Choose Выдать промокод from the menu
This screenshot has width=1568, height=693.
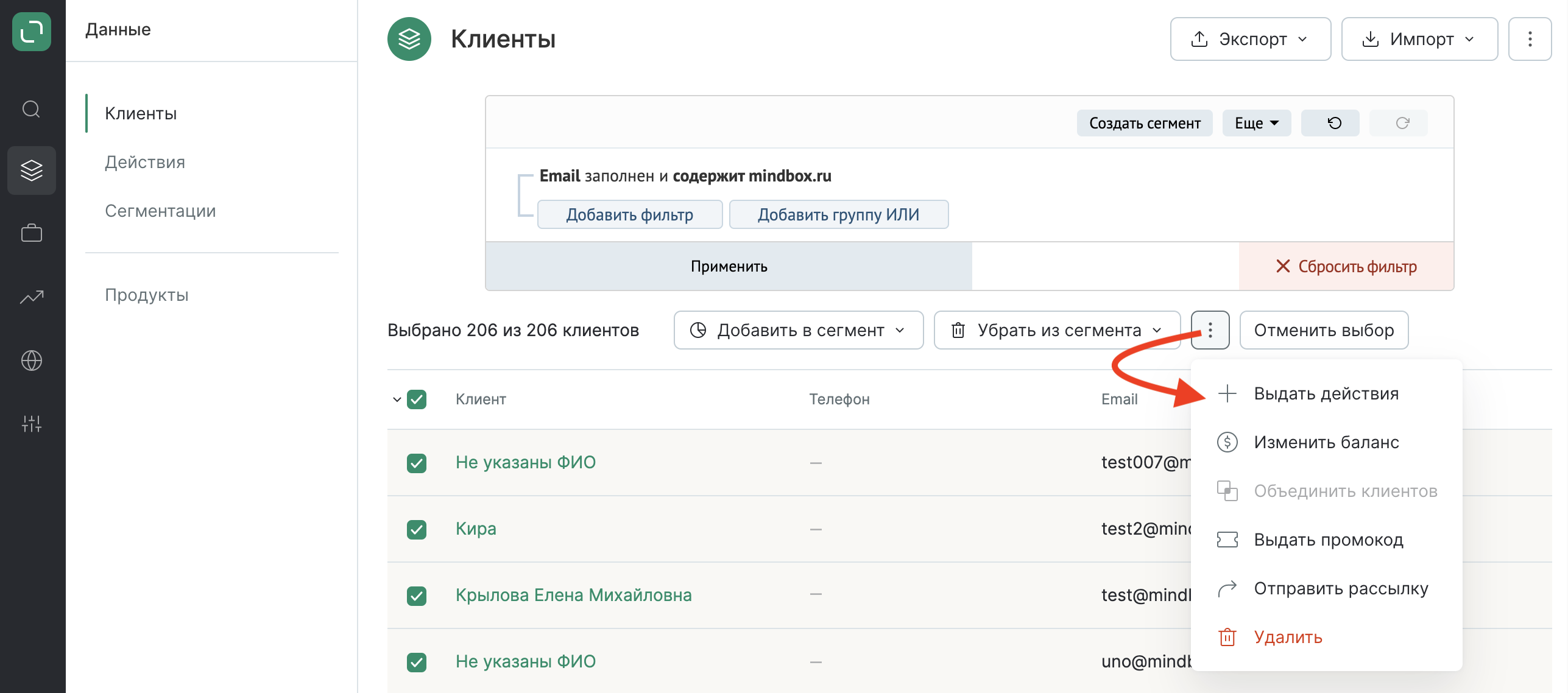point(1326,540)
